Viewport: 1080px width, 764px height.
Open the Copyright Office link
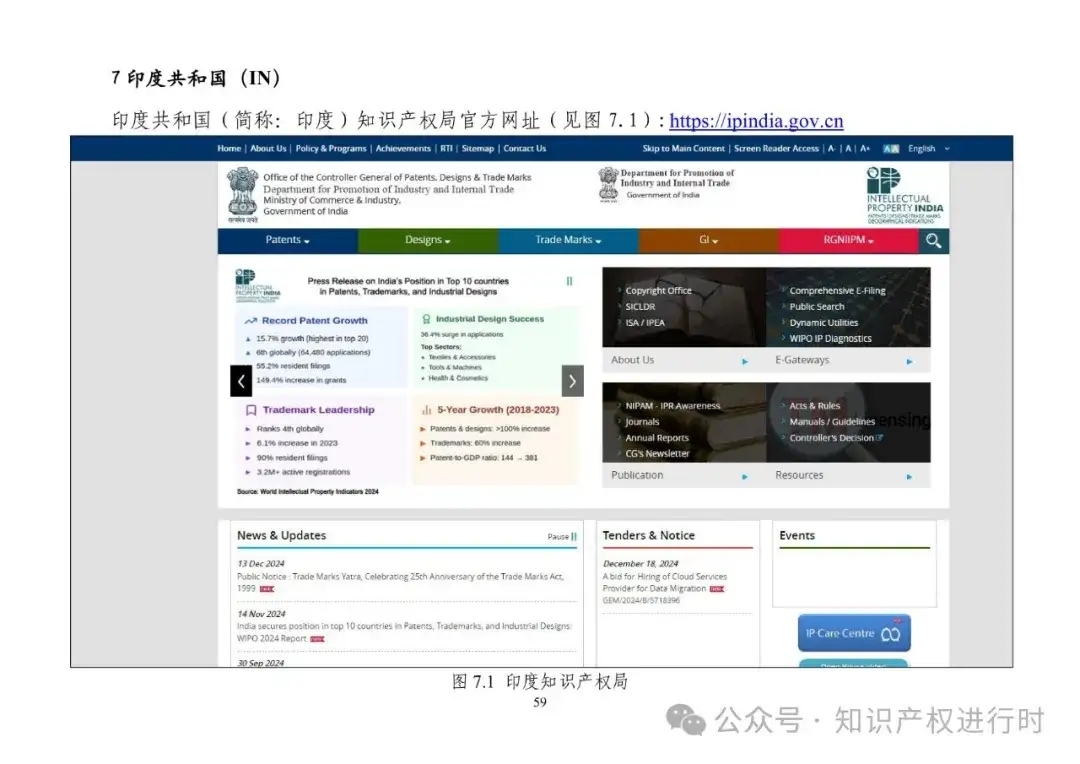[658, 291]
